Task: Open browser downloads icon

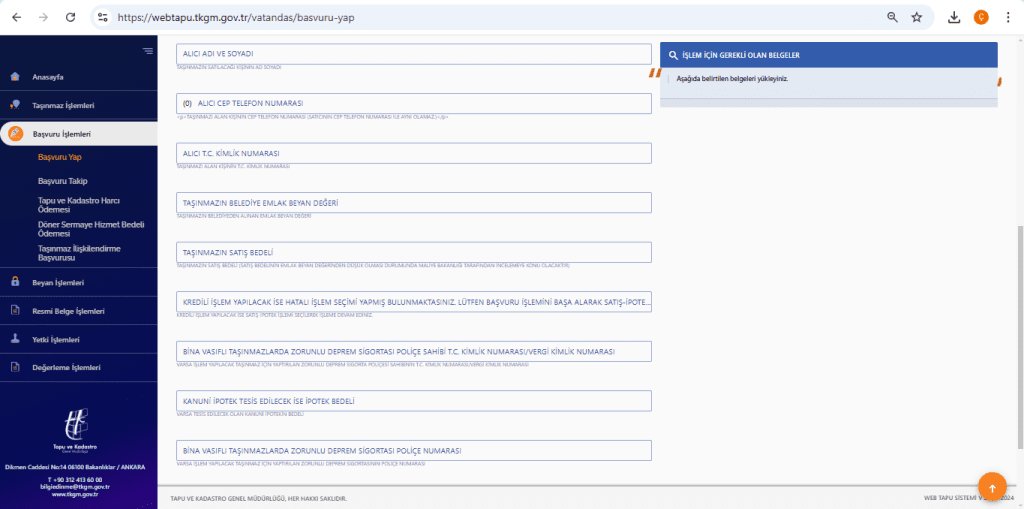Action: (954, 18)
